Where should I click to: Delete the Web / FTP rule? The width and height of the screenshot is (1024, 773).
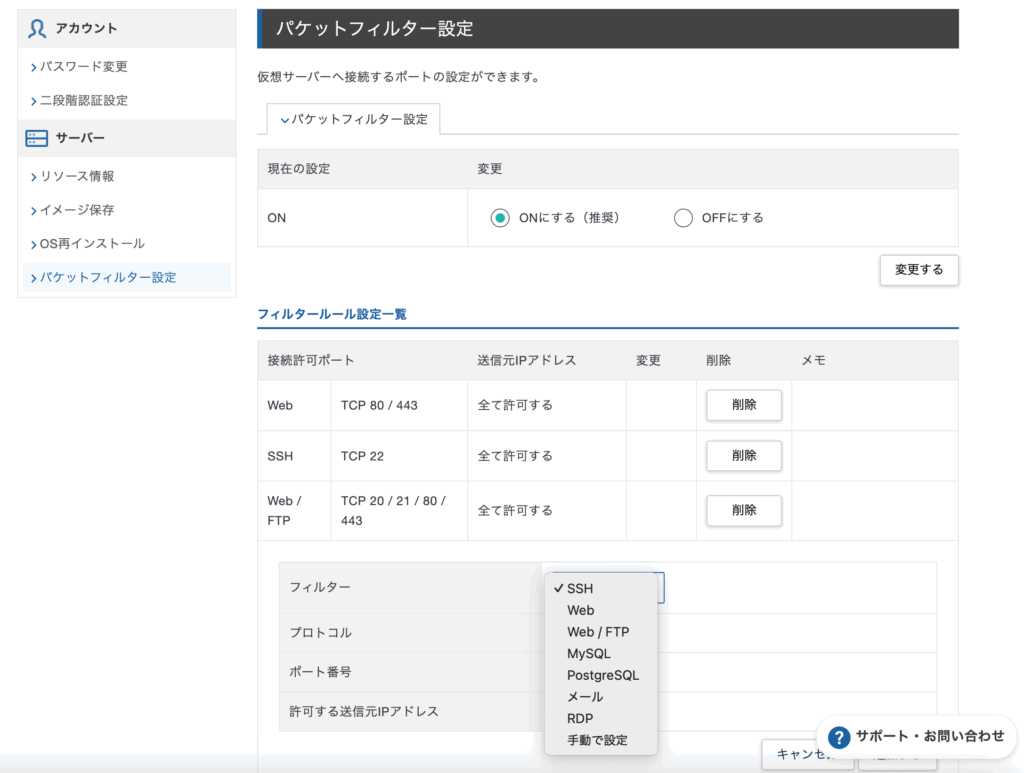coord(744,510)
